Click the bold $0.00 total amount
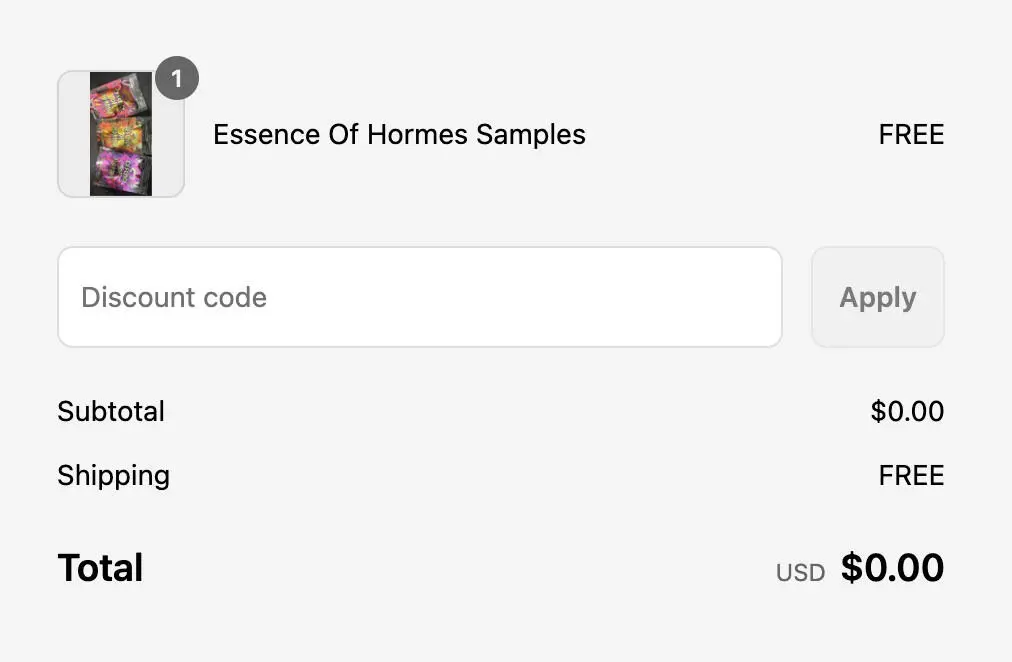The image size is (1012, 662). pos(892,568)
